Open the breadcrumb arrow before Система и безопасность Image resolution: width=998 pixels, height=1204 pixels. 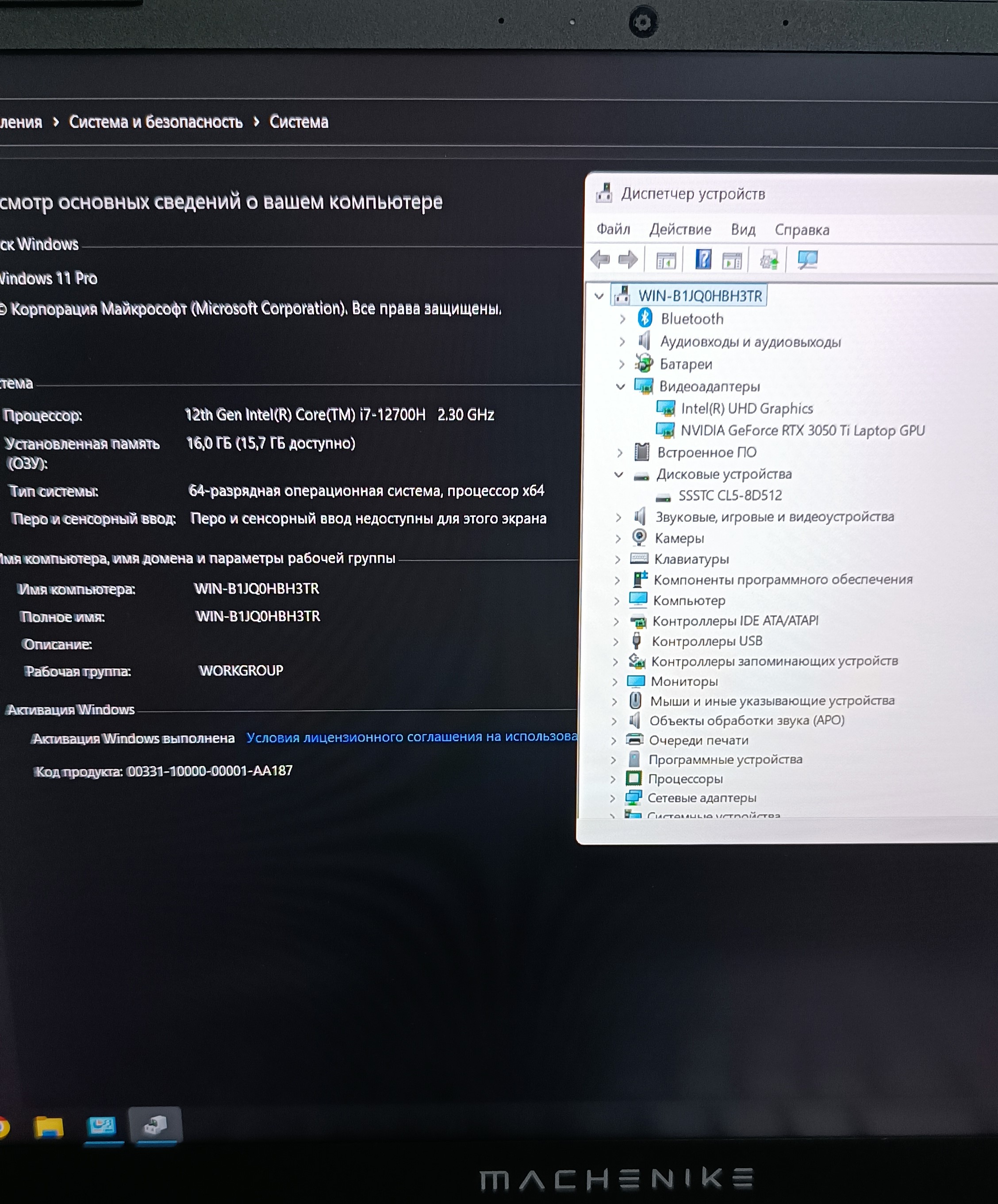pos(56,122)
